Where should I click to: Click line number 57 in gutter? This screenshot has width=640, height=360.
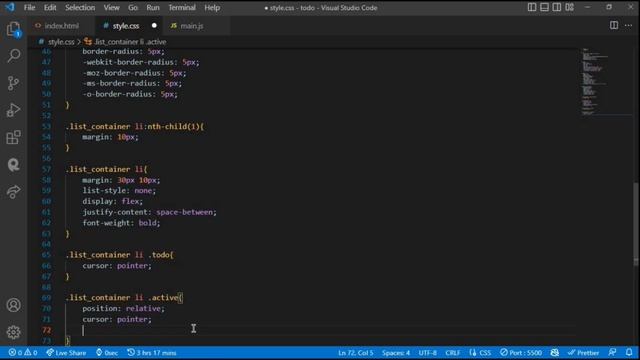[47, 169]
